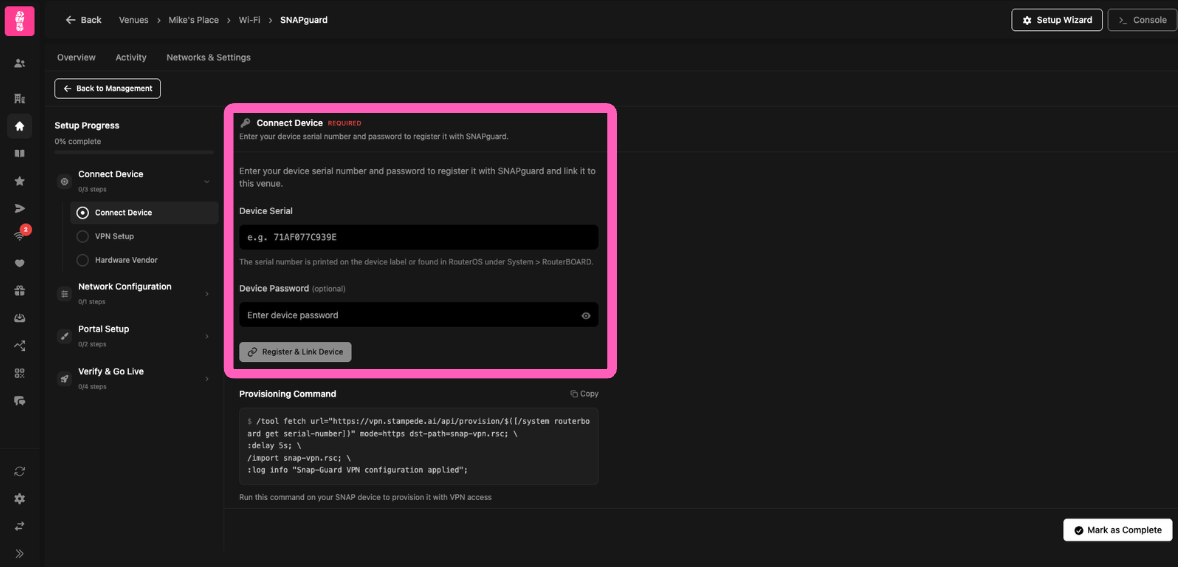Toggle device password visibility eye icon
The height and width of the screenshot is (567, 1178).
coord(586,316)
